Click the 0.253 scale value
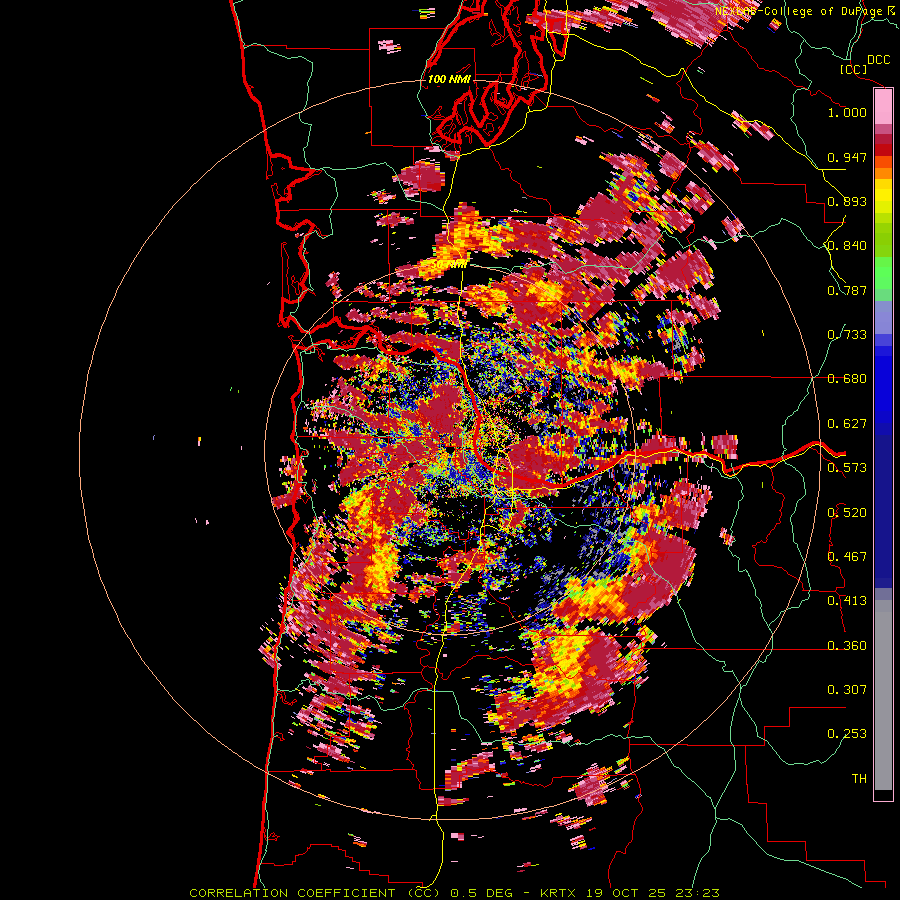The height and width of the screenshot is (900, 900). click(847, 734)
